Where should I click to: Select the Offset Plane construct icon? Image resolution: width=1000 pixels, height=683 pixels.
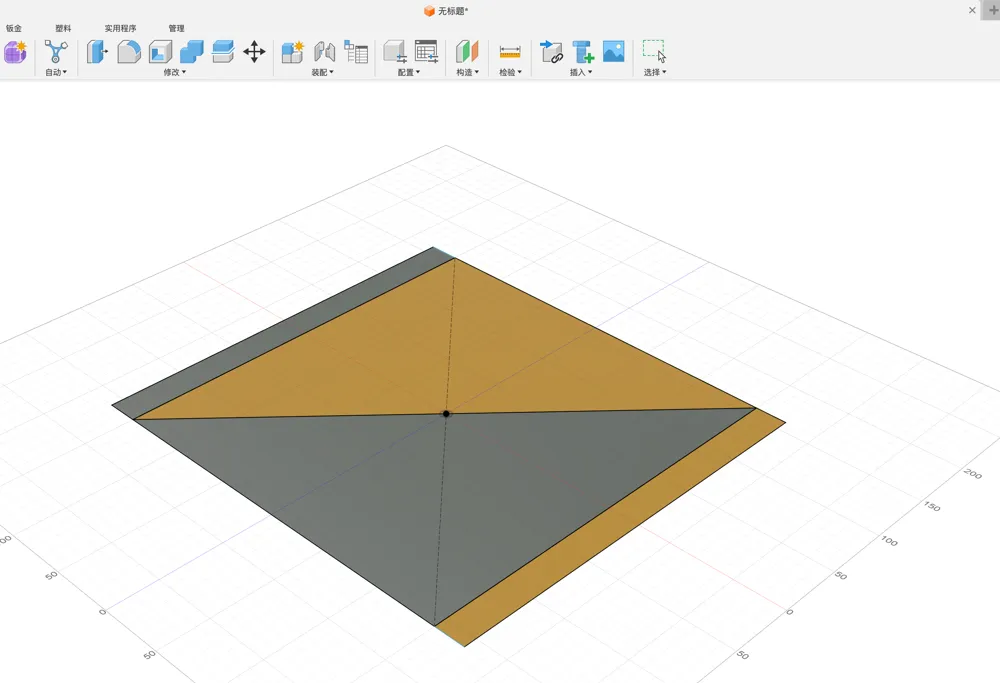tap(467, 52)
